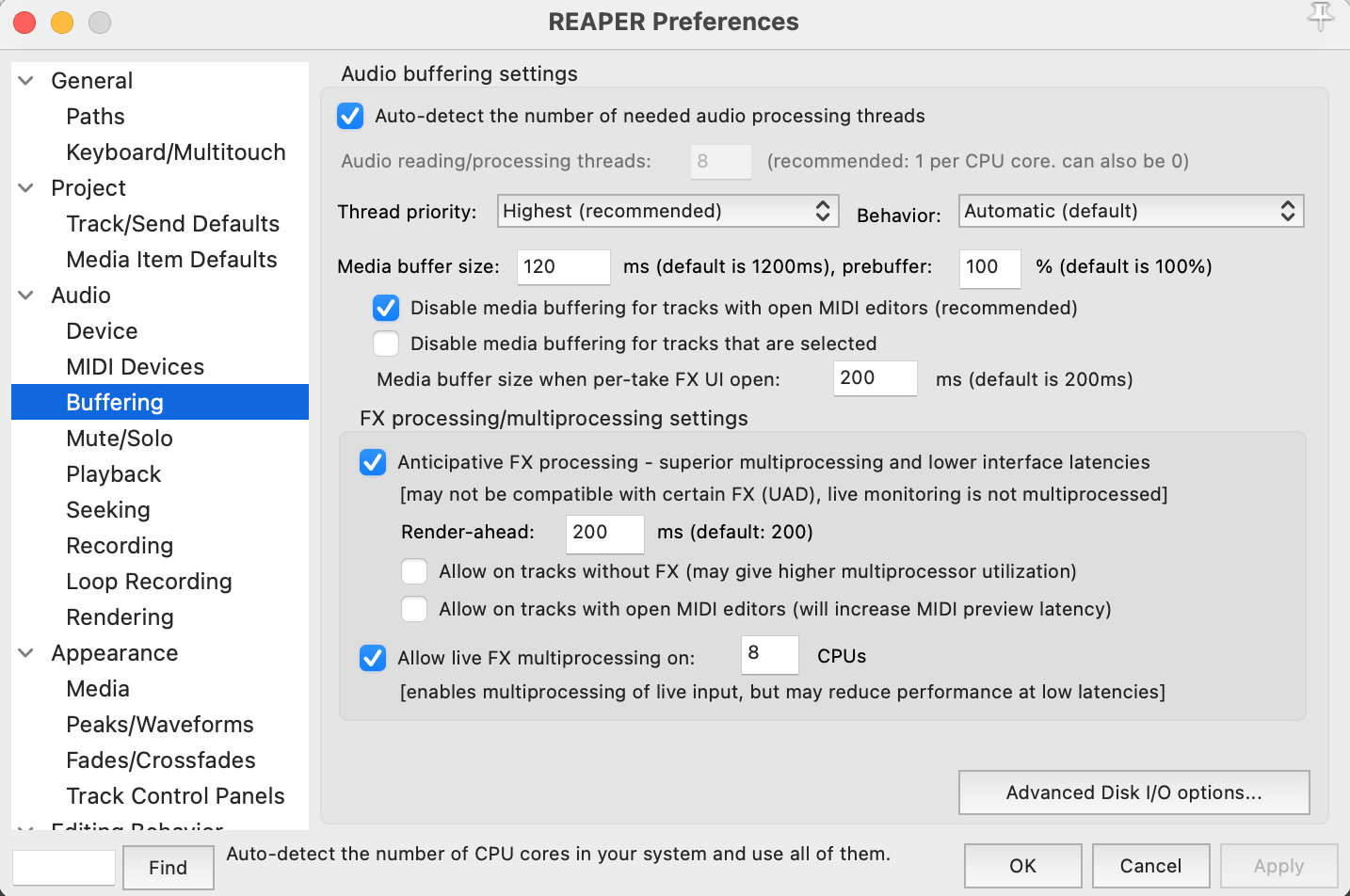Screen dimensions: 1350x896
Task: Select Device under Audio
Action: click(x=102, y=331)
